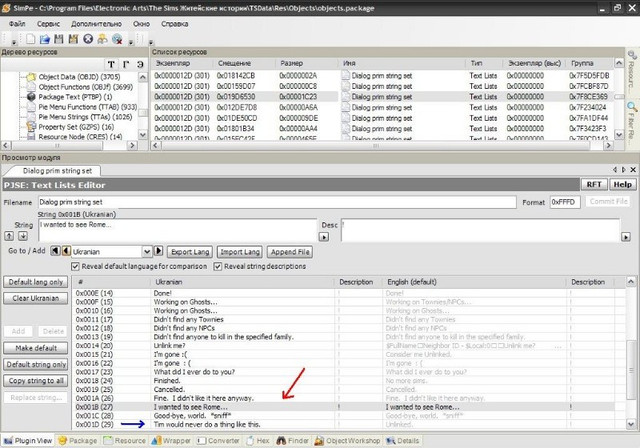This screenshot has height=448, width=640.
Task: Switch to the Wrapper tab
Action: pyautogui.click(x=171, y=441)
